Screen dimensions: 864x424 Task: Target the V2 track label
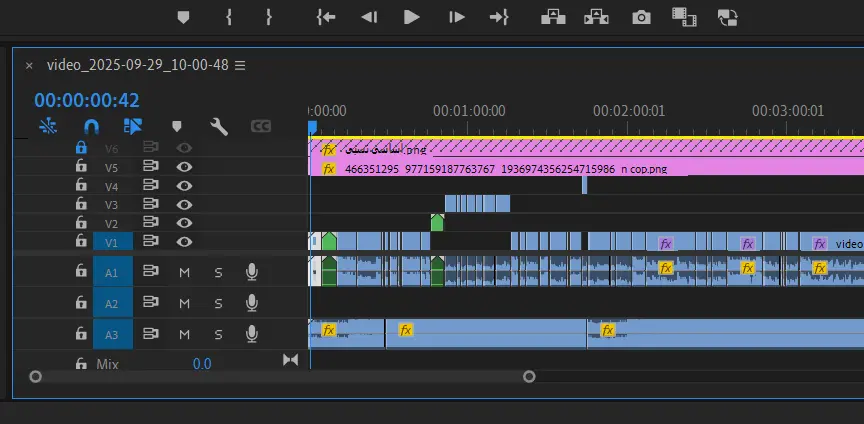pyautogui.click(x=112, y=224)
